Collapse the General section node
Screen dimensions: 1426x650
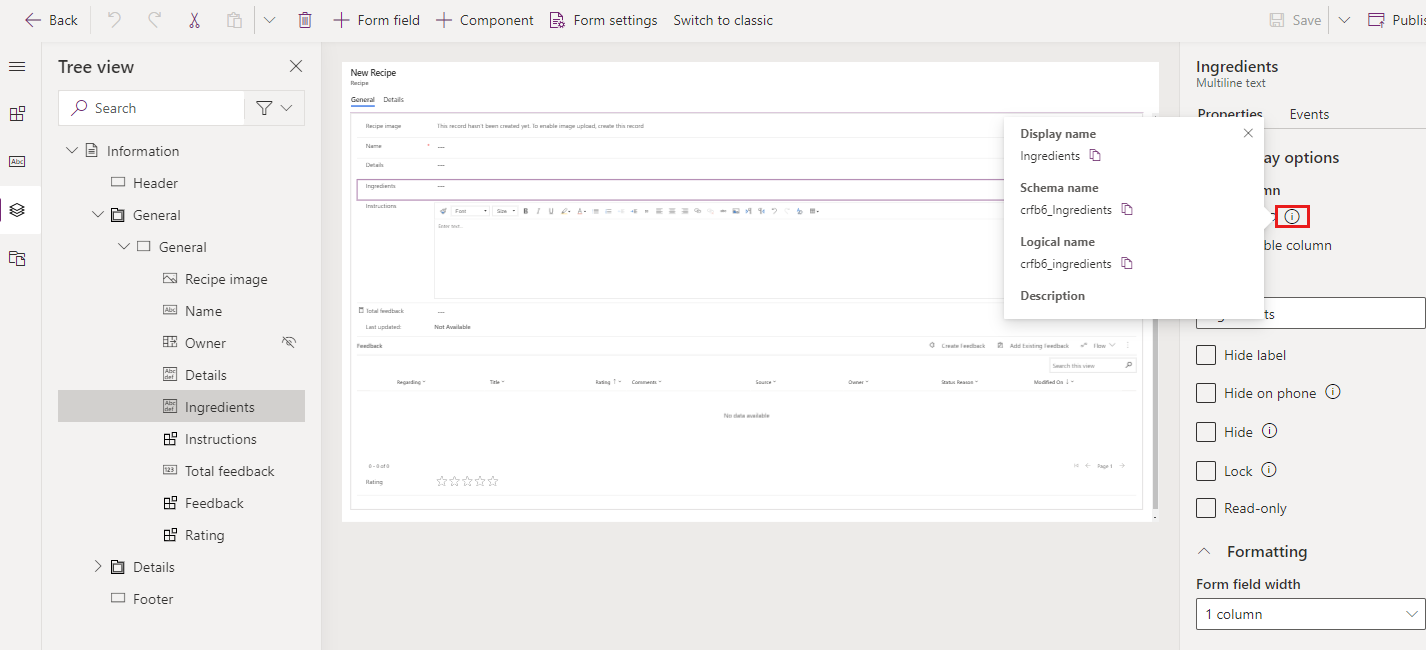click(123, 247)
